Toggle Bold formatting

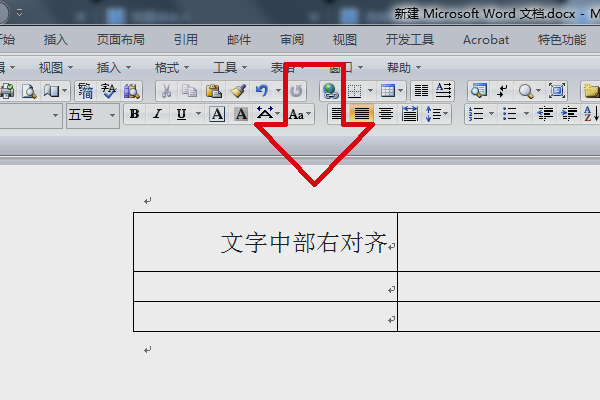pyautogui.click(x=134, y=114)
